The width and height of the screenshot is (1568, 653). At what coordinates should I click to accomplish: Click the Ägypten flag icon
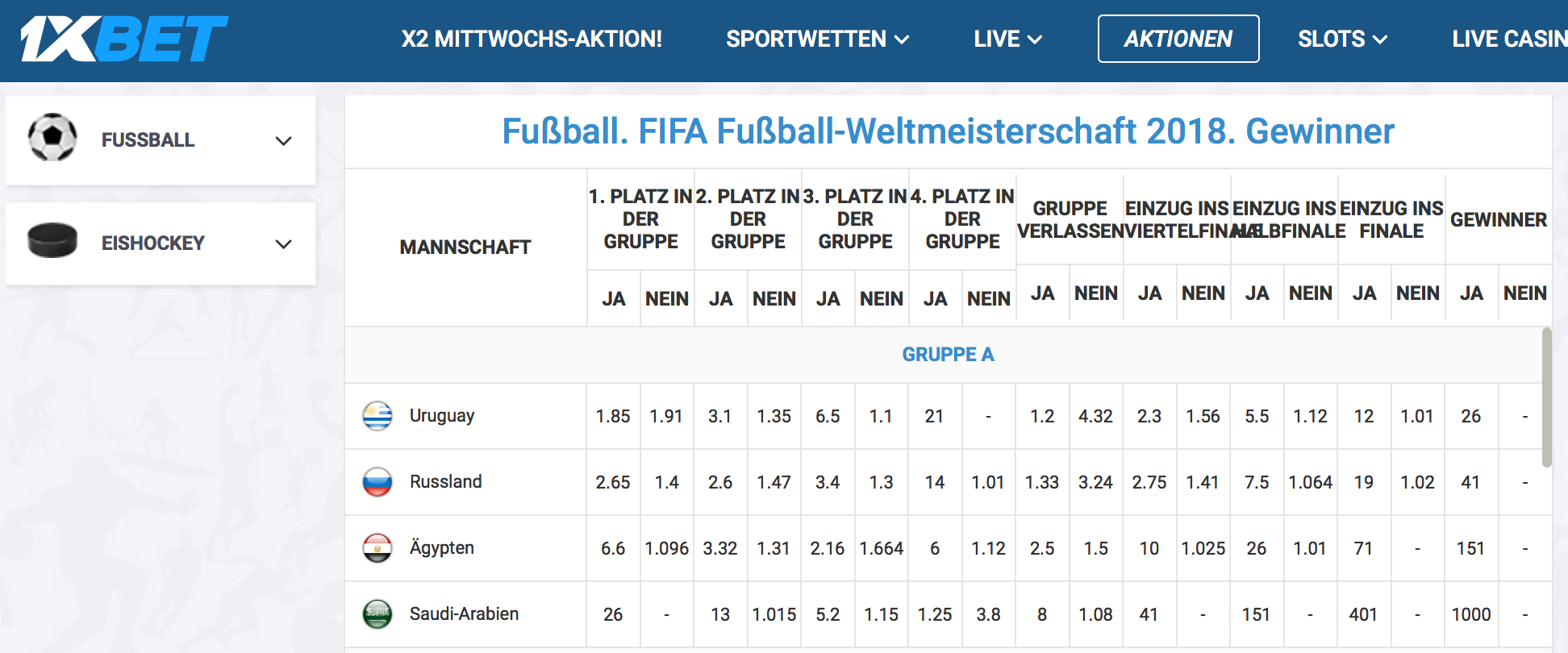(377, 548)
